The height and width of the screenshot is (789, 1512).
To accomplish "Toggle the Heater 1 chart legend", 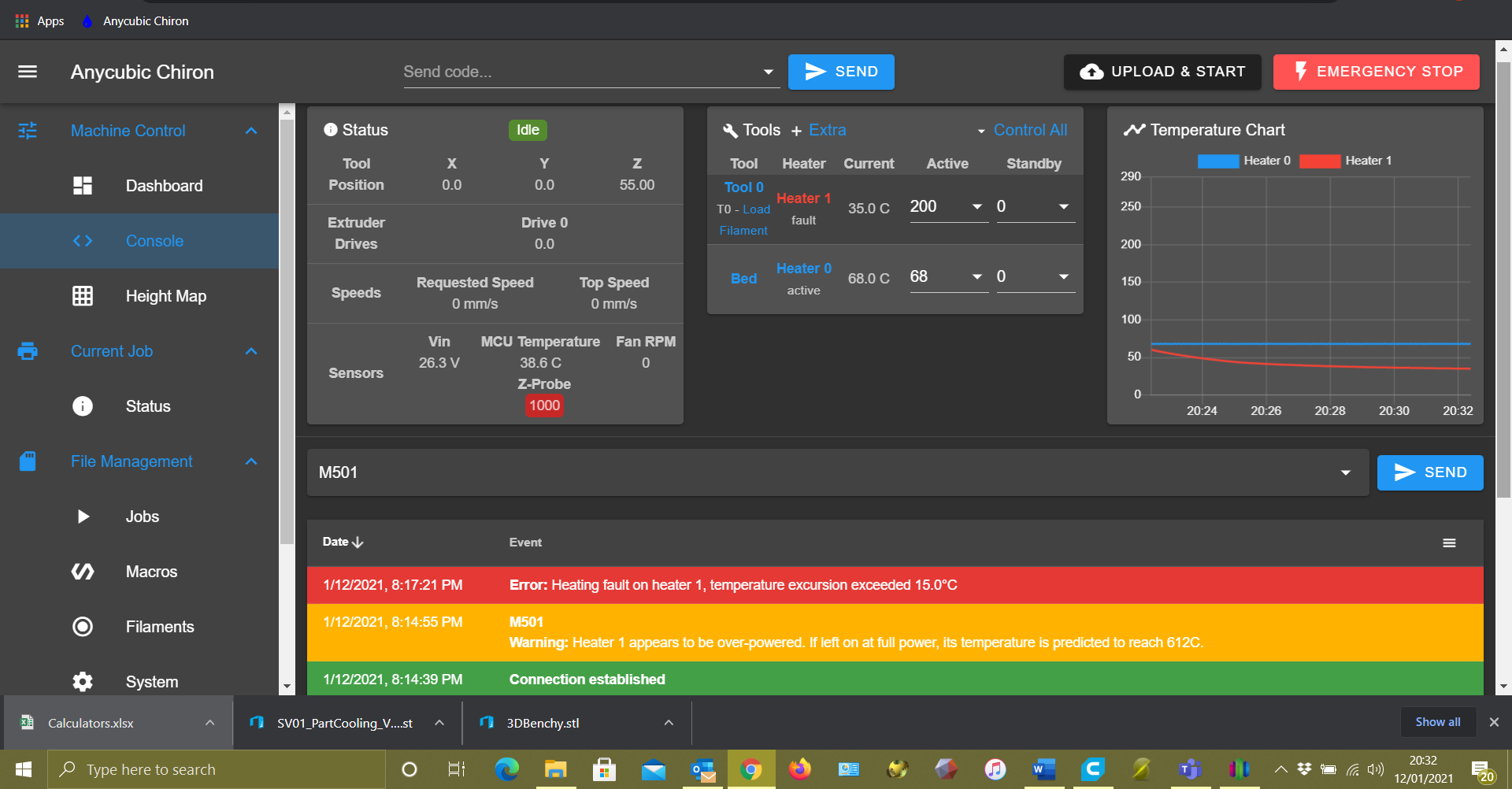I will click(1346, 161).
